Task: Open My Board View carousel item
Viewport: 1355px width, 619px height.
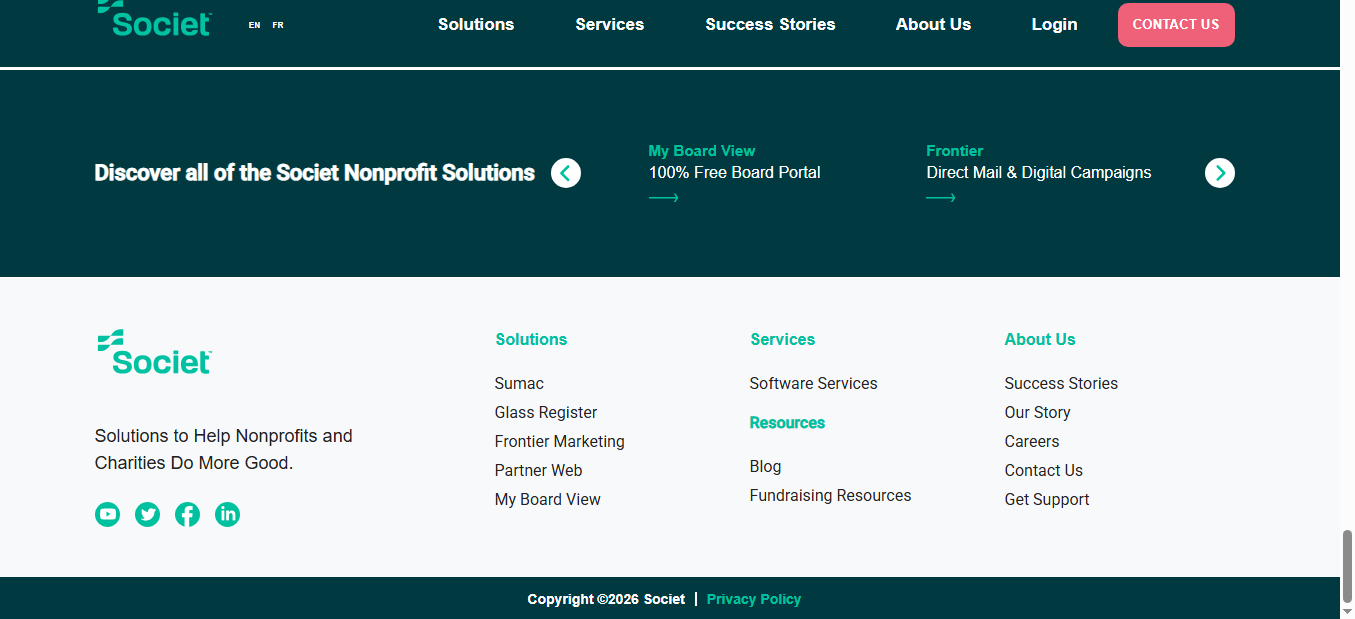Action: point(734,172)
